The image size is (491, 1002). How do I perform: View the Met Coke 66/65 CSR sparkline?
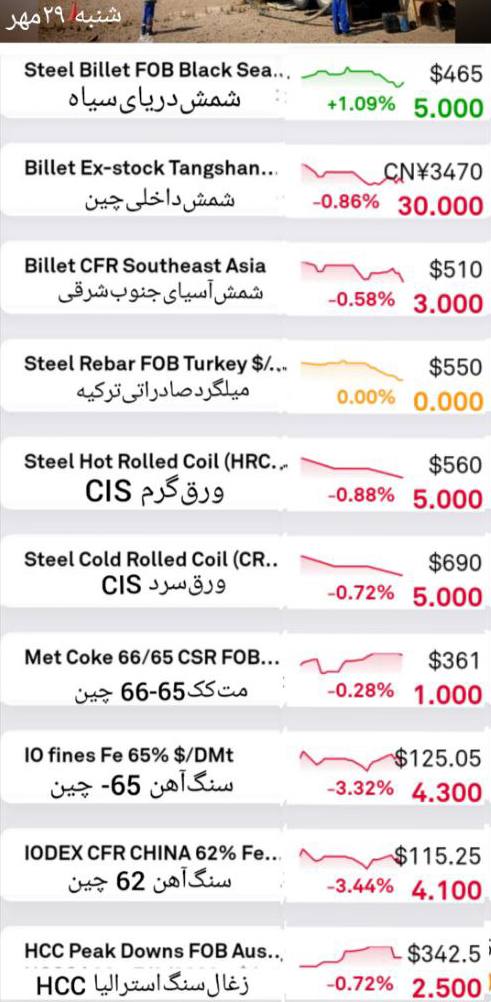pyautogui.click(x=352, y=663)
